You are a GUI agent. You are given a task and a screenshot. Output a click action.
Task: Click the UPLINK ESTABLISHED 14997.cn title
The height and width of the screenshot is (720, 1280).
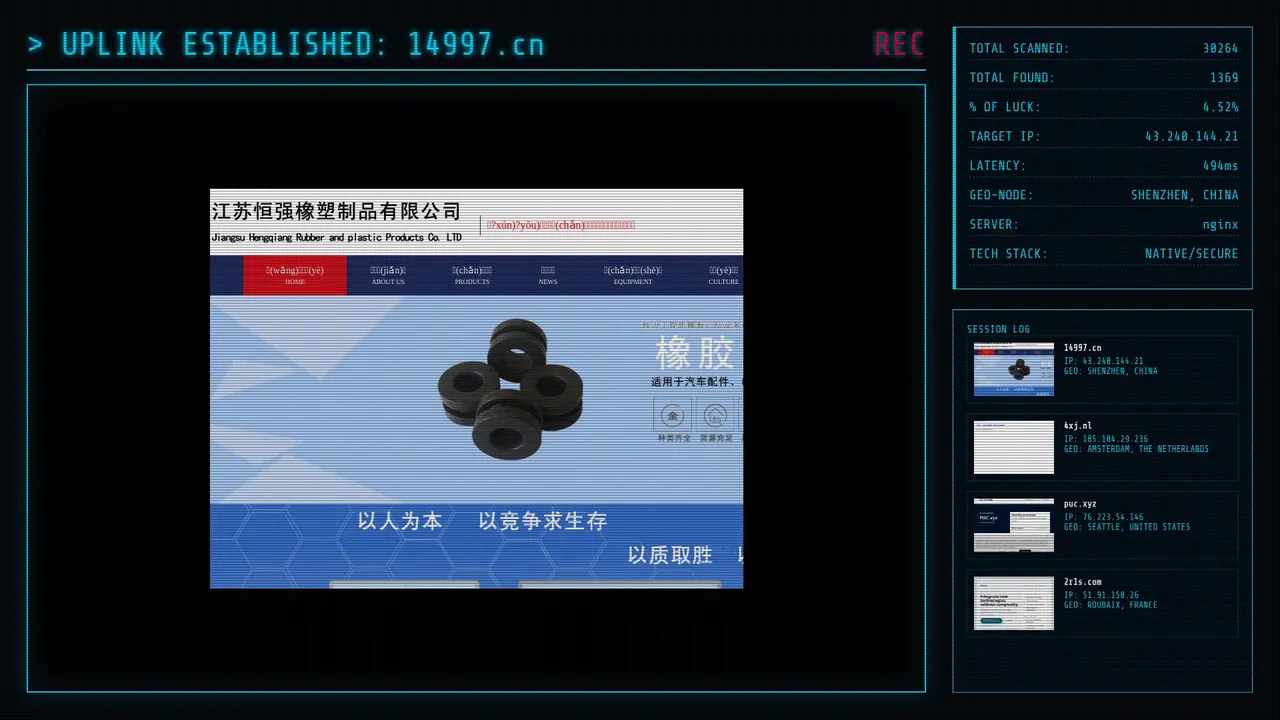[286, 44]
